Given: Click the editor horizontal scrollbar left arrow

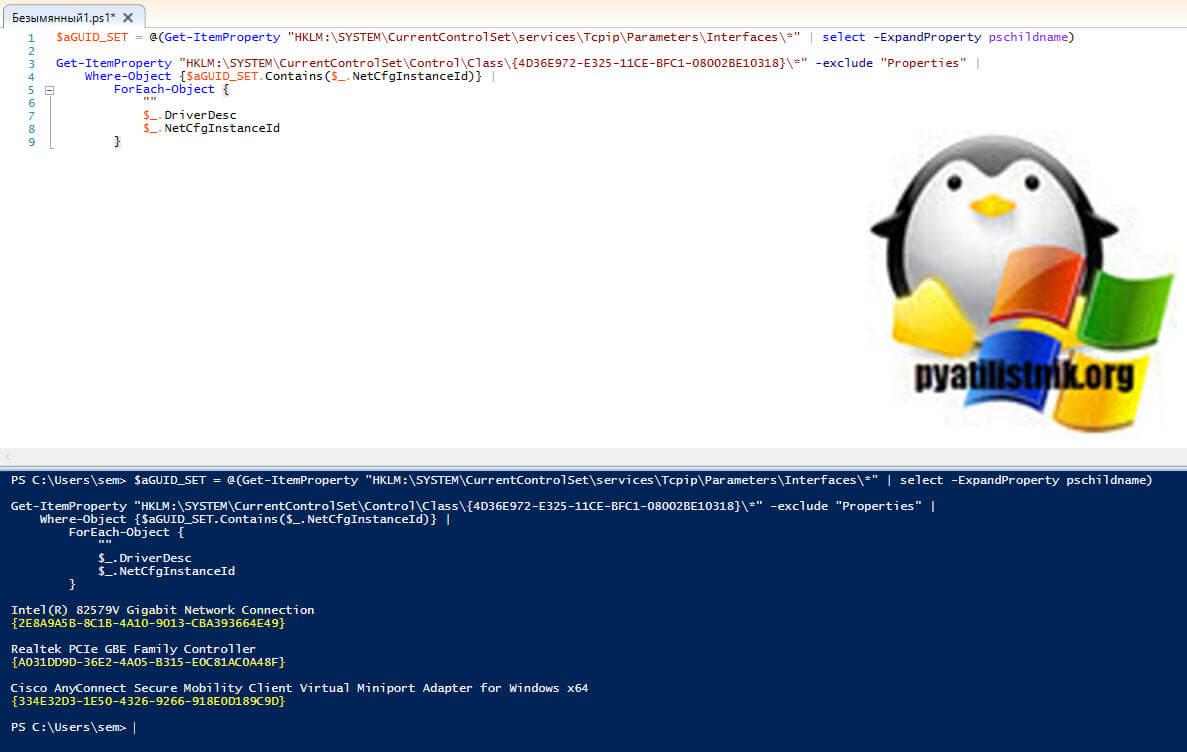Looking at the screenshot, I should [7, 457].
